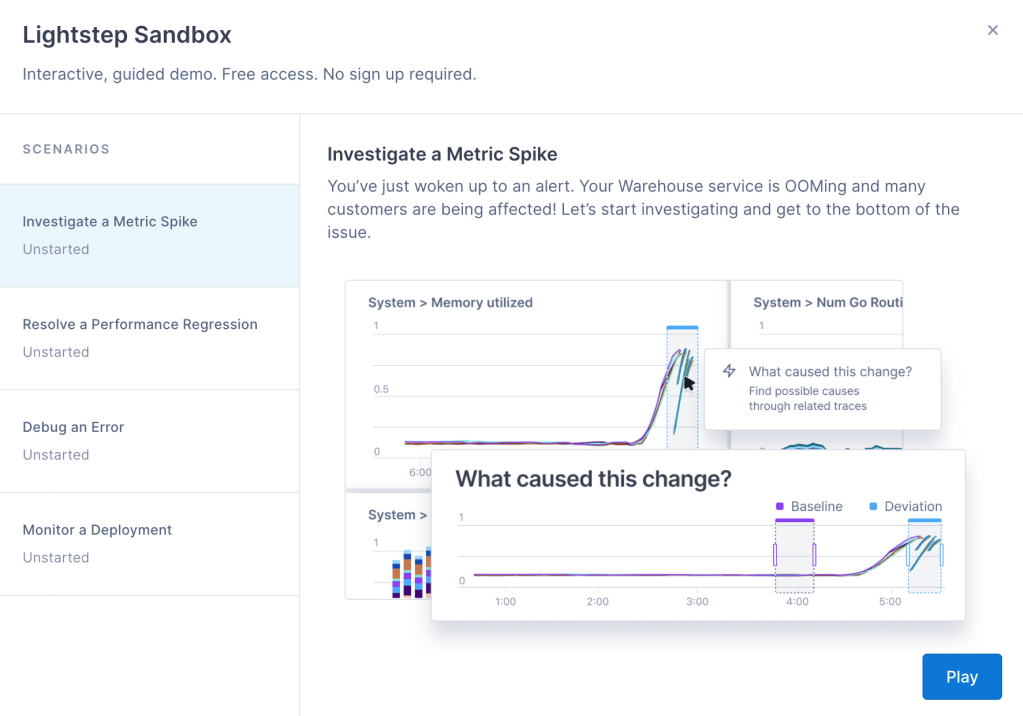Click the large 'What caused this change?' heading

point(593,479)
